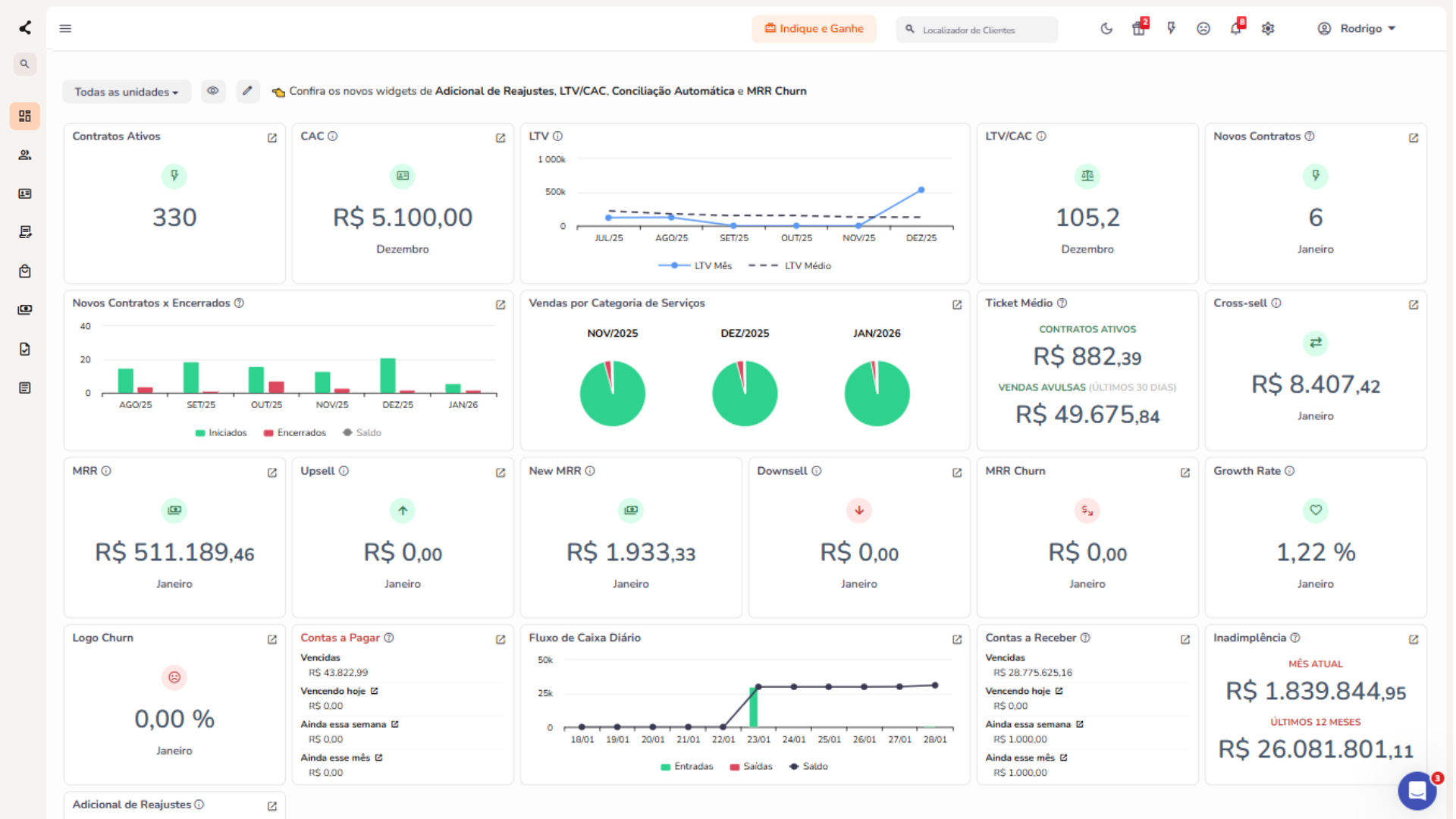Click the dashboard icon in sidebar
This screenshot has height=819, width=1456.
click(x=25, y=116)
